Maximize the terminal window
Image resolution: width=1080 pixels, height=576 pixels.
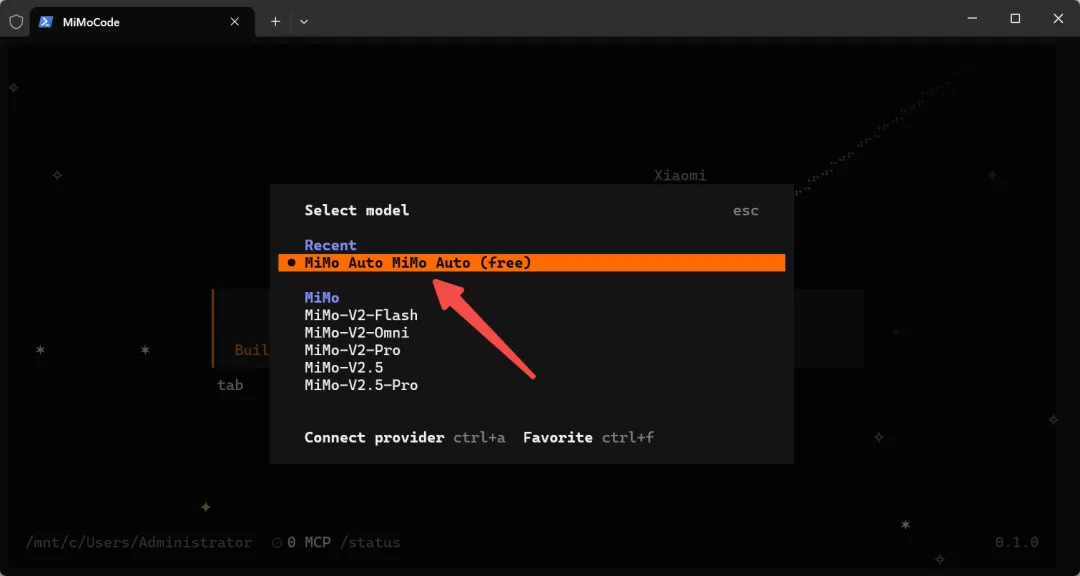coord(1015,19)
